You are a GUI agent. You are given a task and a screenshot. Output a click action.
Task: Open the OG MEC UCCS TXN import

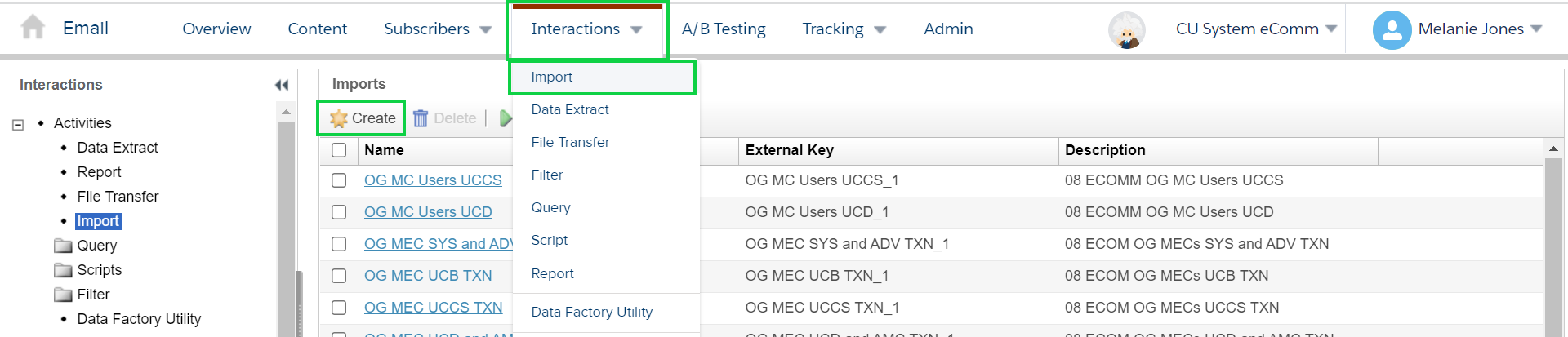coord(433,308)
